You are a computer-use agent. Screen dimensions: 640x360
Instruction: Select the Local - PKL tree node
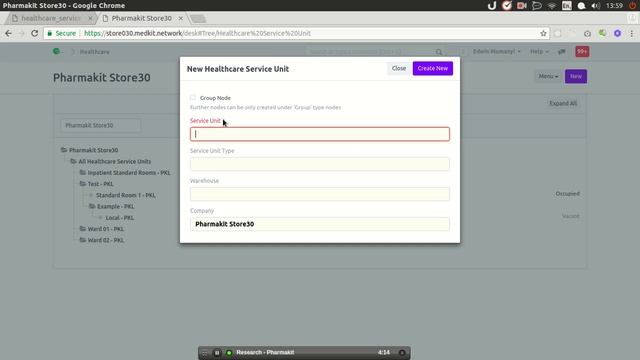(x=120, y=218)
